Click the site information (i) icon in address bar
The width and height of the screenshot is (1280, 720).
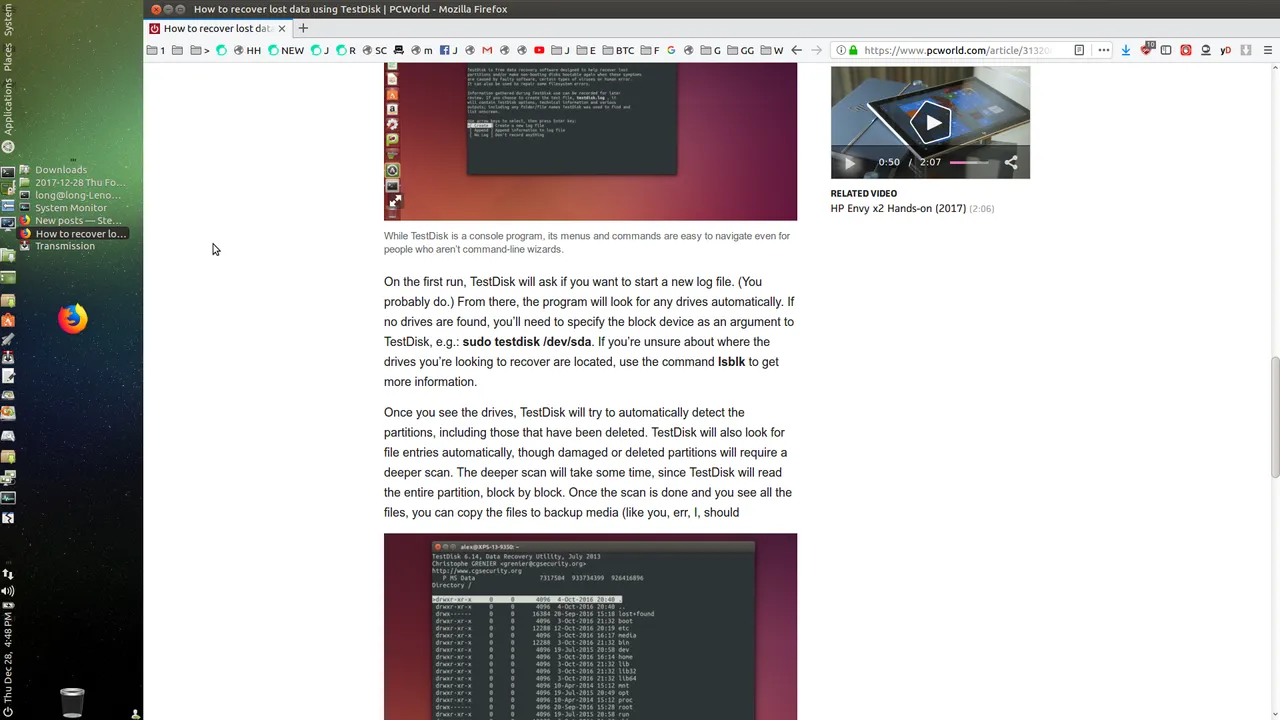(841, 50)
